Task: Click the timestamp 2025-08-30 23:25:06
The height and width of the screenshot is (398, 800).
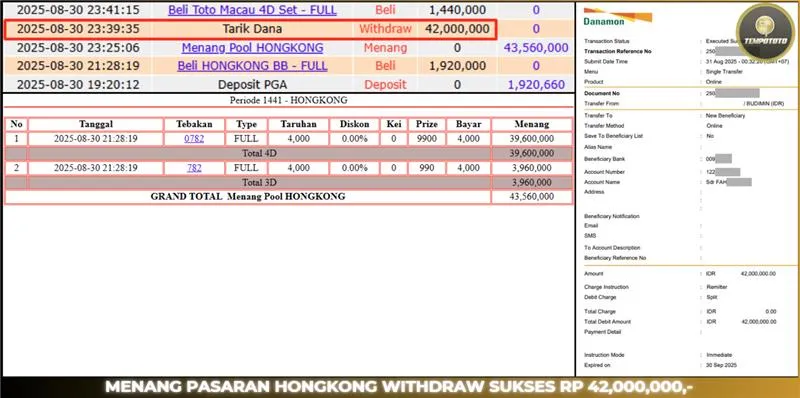Action: pos(78,47)
